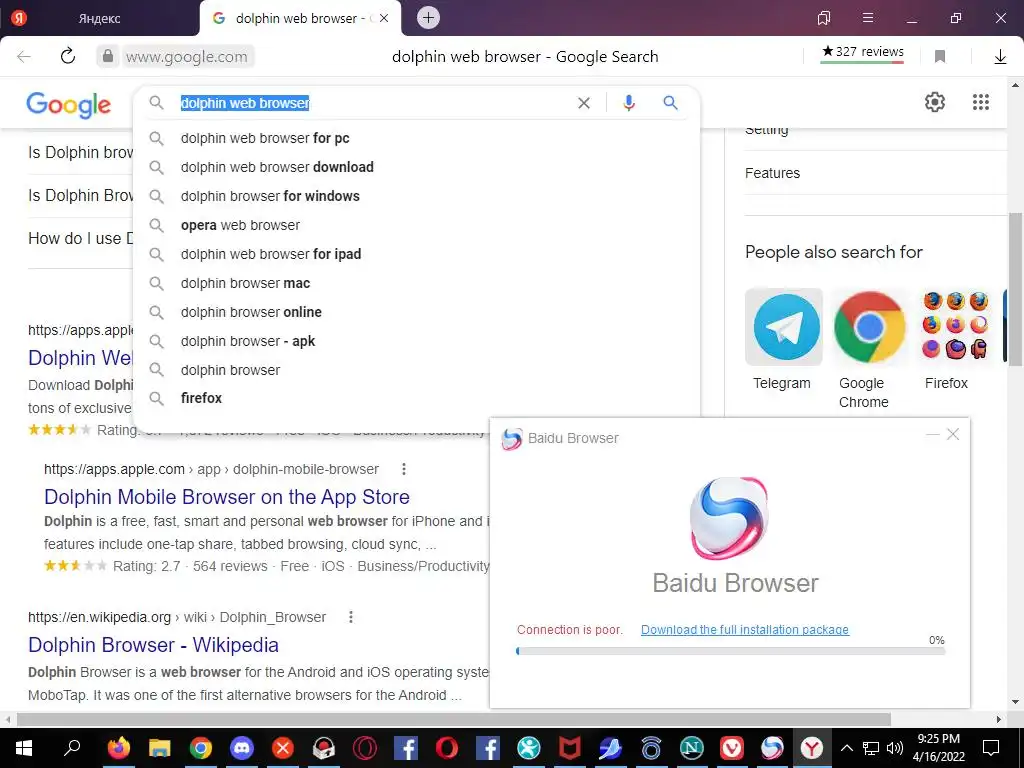Close the Baidu Browser installer popup
1024x768 pixels.
pos(953,434)
